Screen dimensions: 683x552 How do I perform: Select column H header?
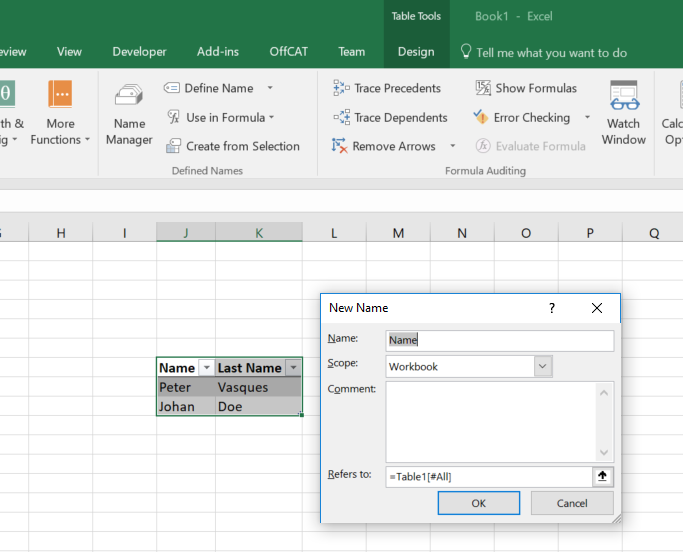pyautogui.click(x=61, y=233)
